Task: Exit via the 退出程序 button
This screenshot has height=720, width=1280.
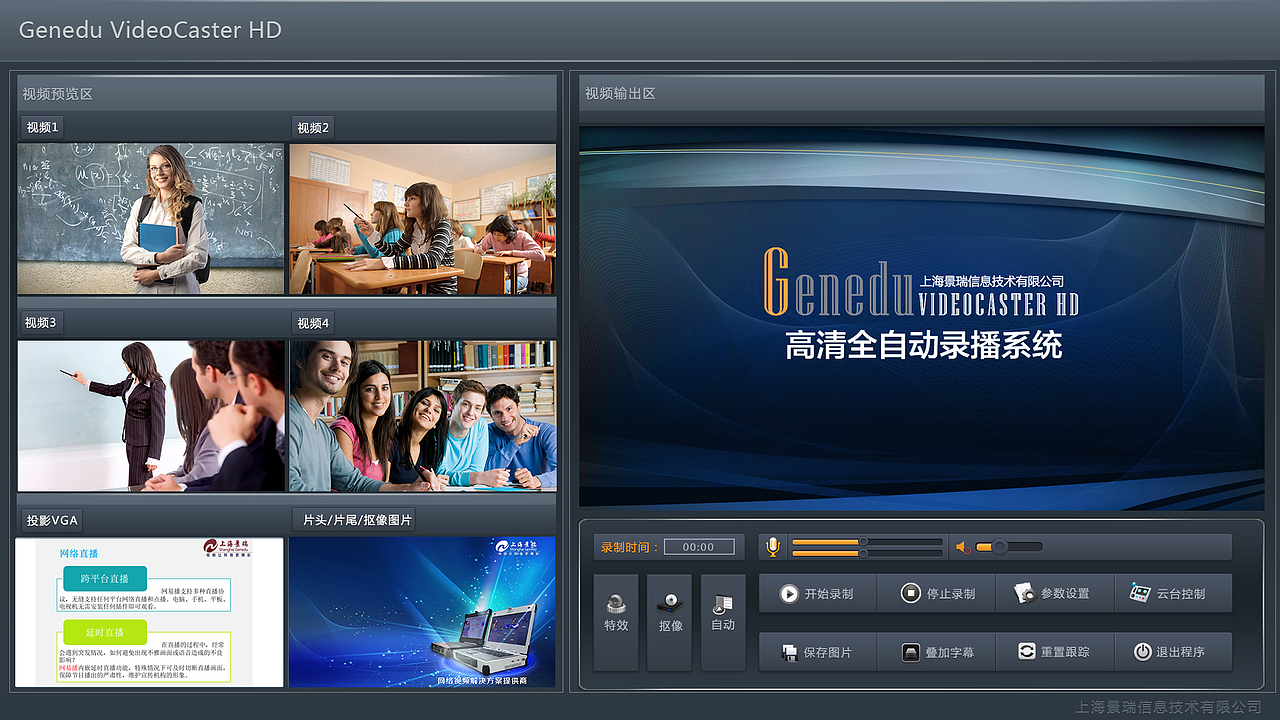Action: coord(1173,652)
